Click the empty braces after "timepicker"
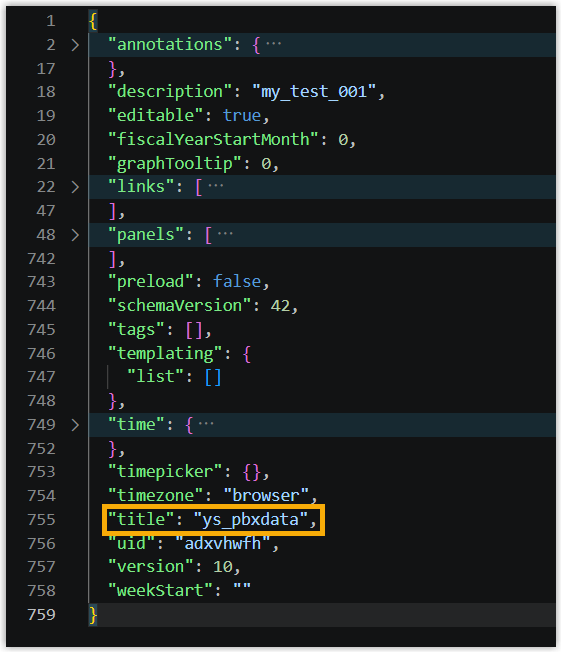The height and width of the screenshot is (653, 562). (252, 473)
